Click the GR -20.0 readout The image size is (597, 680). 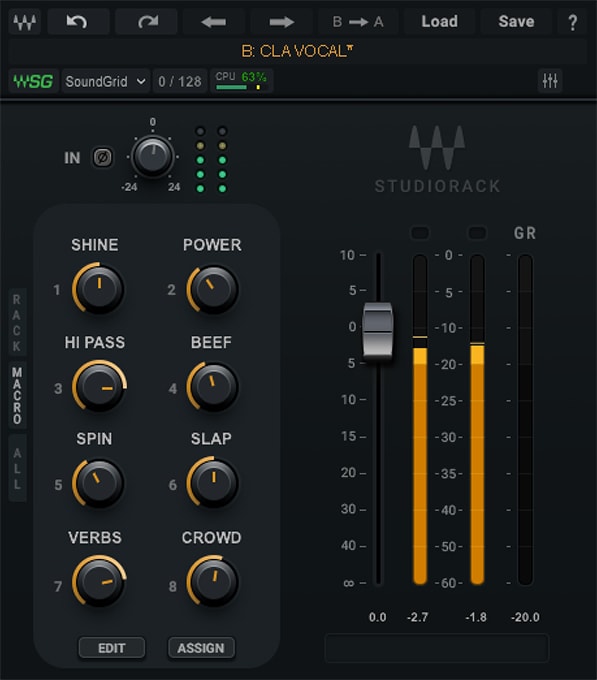pyautogui.click(x=525, y=617)
